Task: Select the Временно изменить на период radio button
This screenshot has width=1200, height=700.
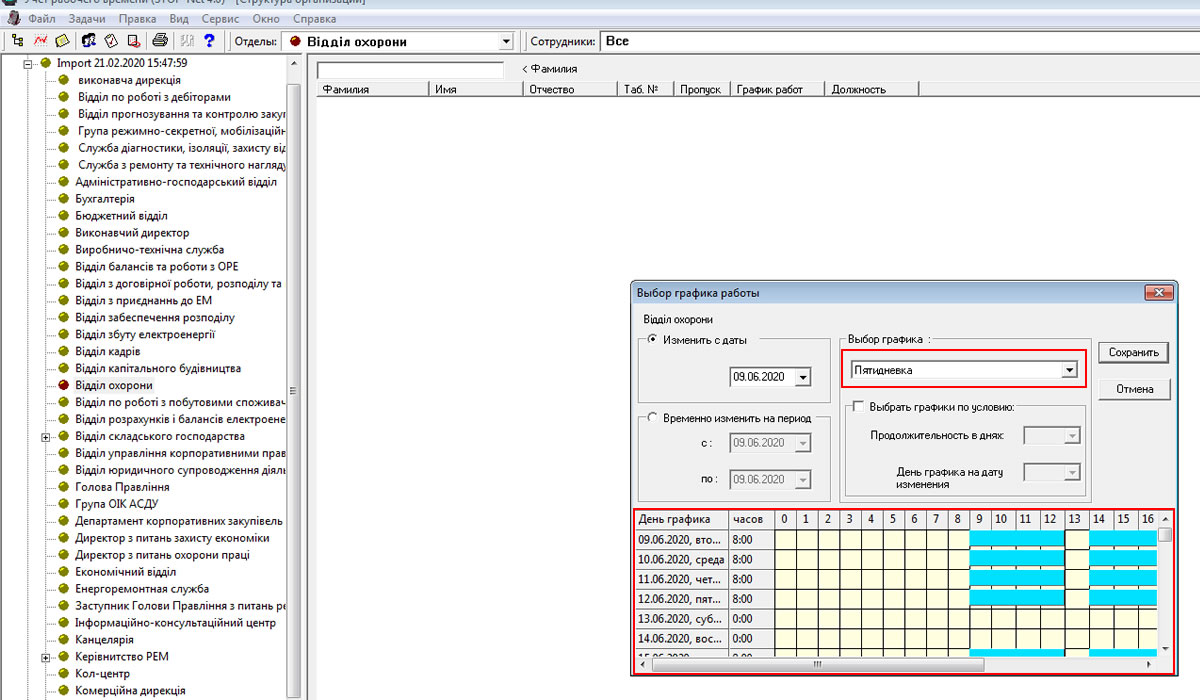Action: tap(653, 418)
